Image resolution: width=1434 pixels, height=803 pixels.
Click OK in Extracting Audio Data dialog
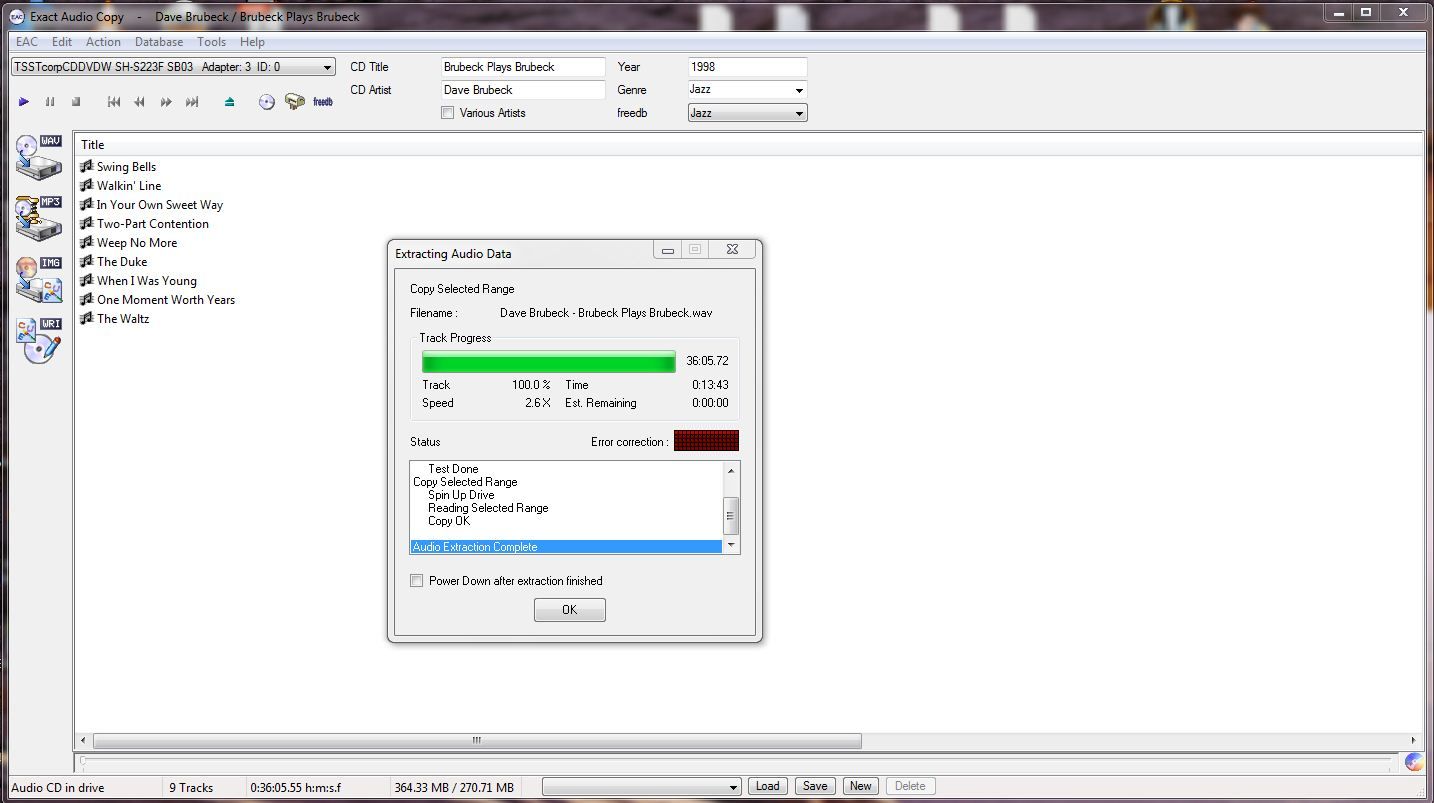570,610
